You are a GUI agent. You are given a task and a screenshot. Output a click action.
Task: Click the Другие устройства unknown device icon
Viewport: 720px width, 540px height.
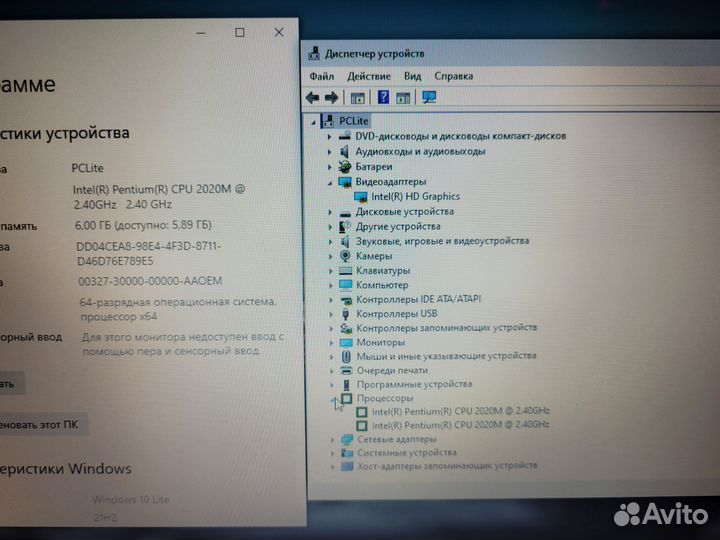click(x=345, y=226)
